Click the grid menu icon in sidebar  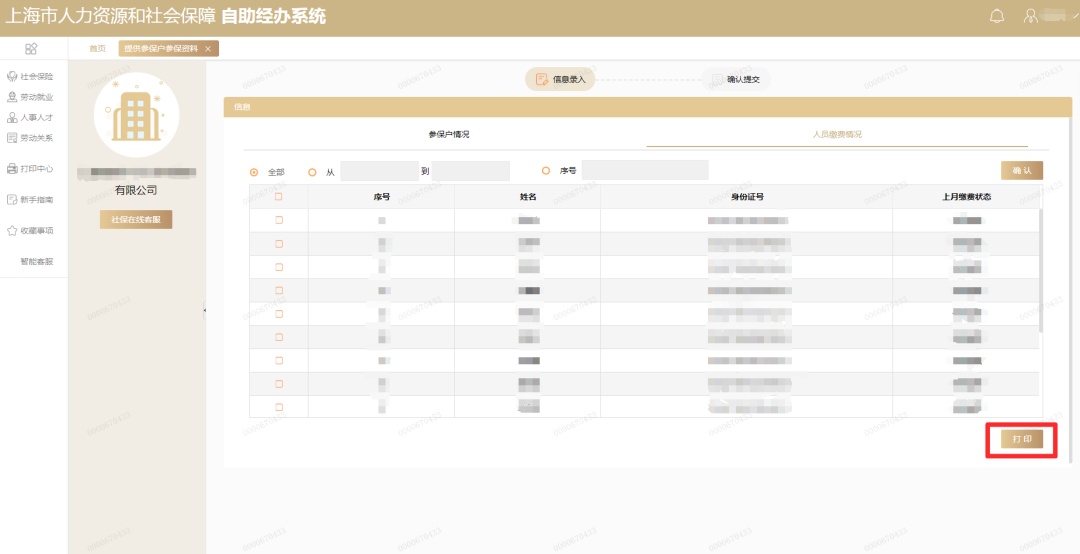tap(31, 49)
